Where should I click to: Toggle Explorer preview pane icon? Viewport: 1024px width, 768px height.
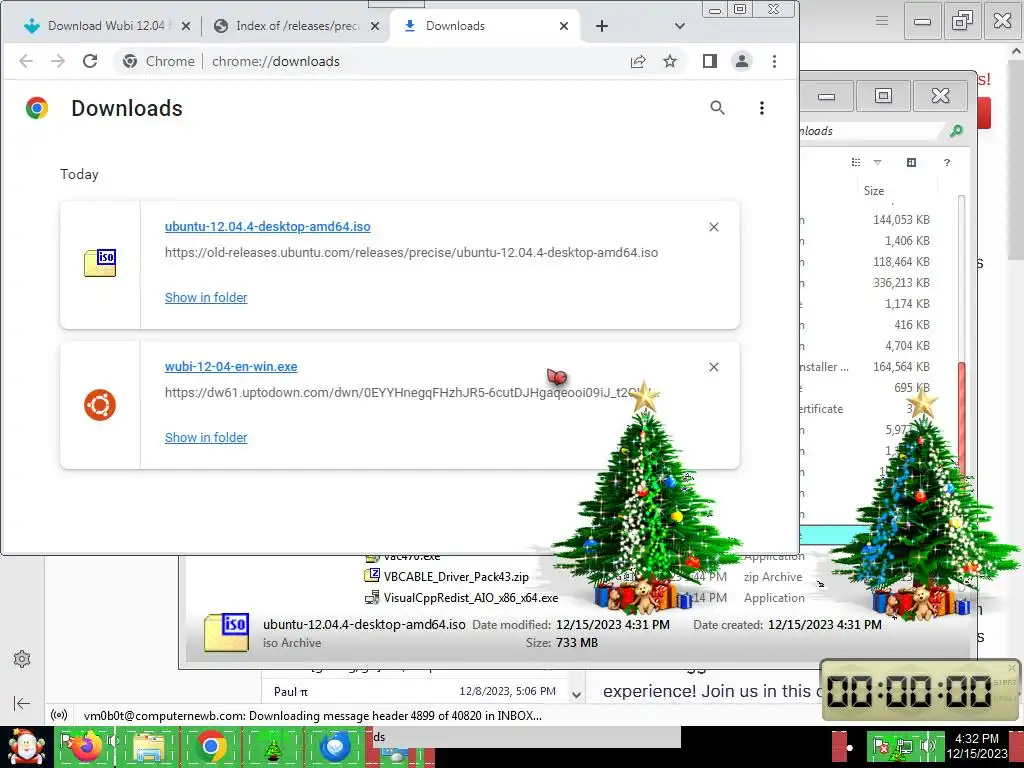912,163
